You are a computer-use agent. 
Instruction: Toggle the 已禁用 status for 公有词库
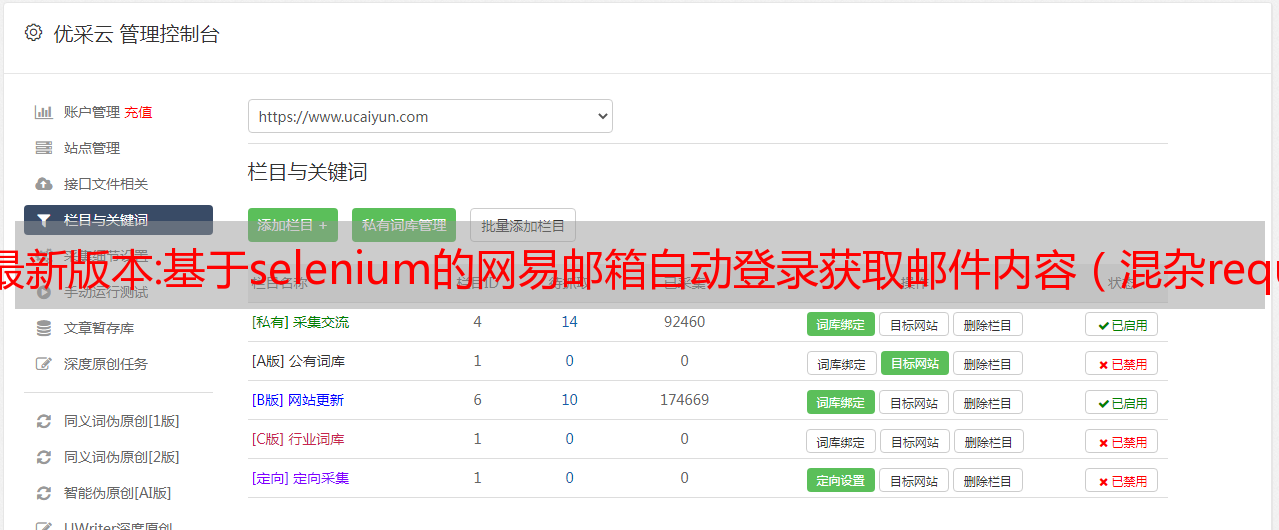tap(1122, 363)
